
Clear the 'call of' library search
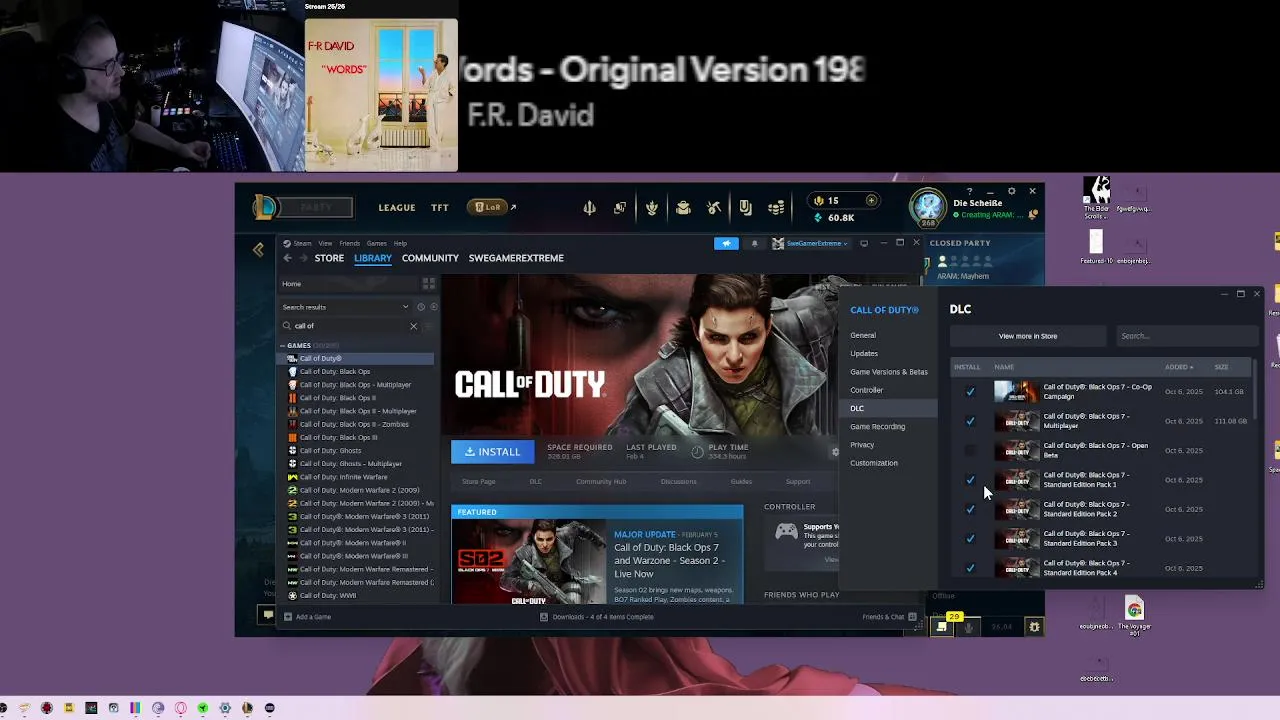[413, 326]
